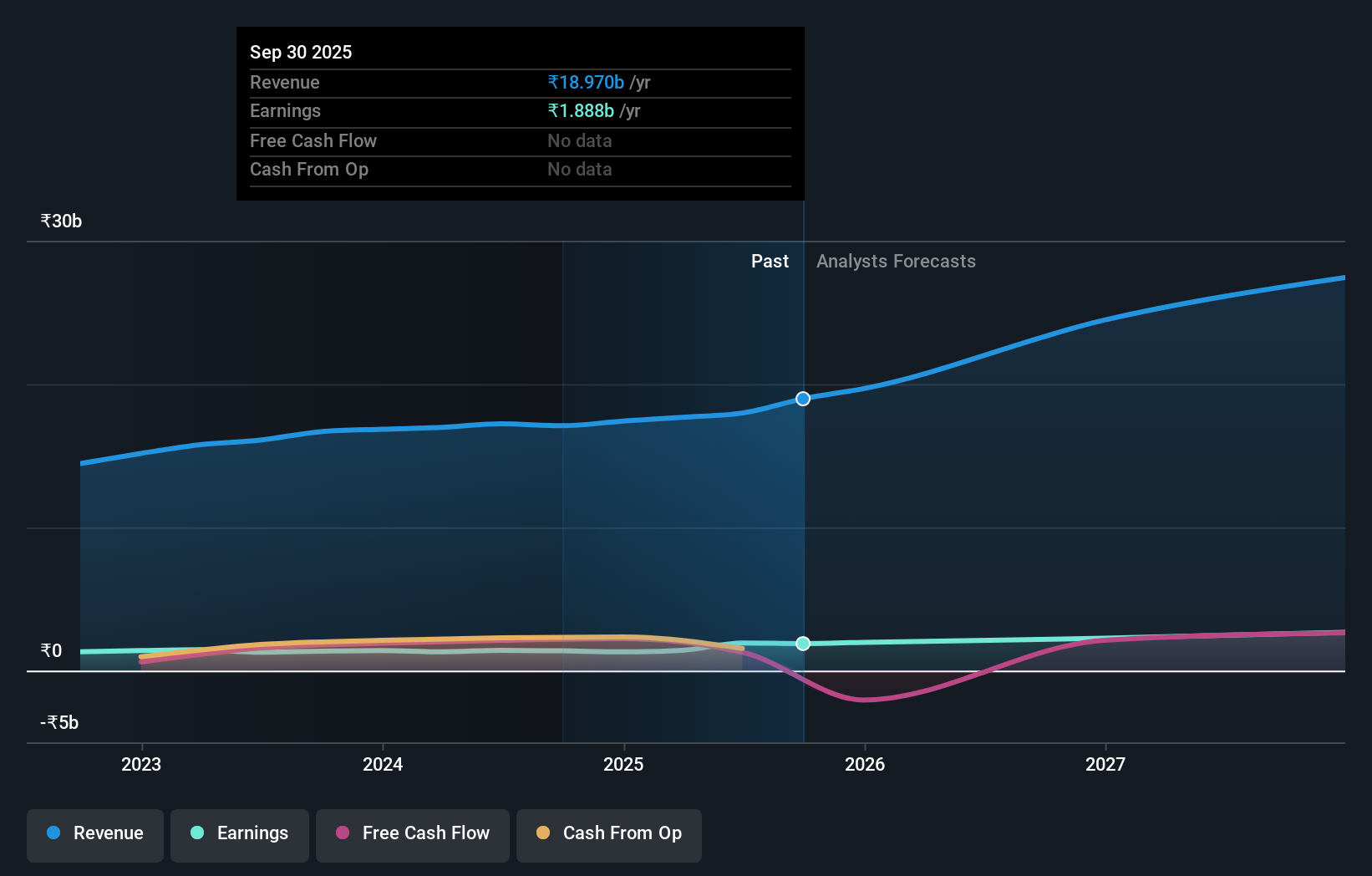Click the 2023 x-axis label

click(141, 764)
